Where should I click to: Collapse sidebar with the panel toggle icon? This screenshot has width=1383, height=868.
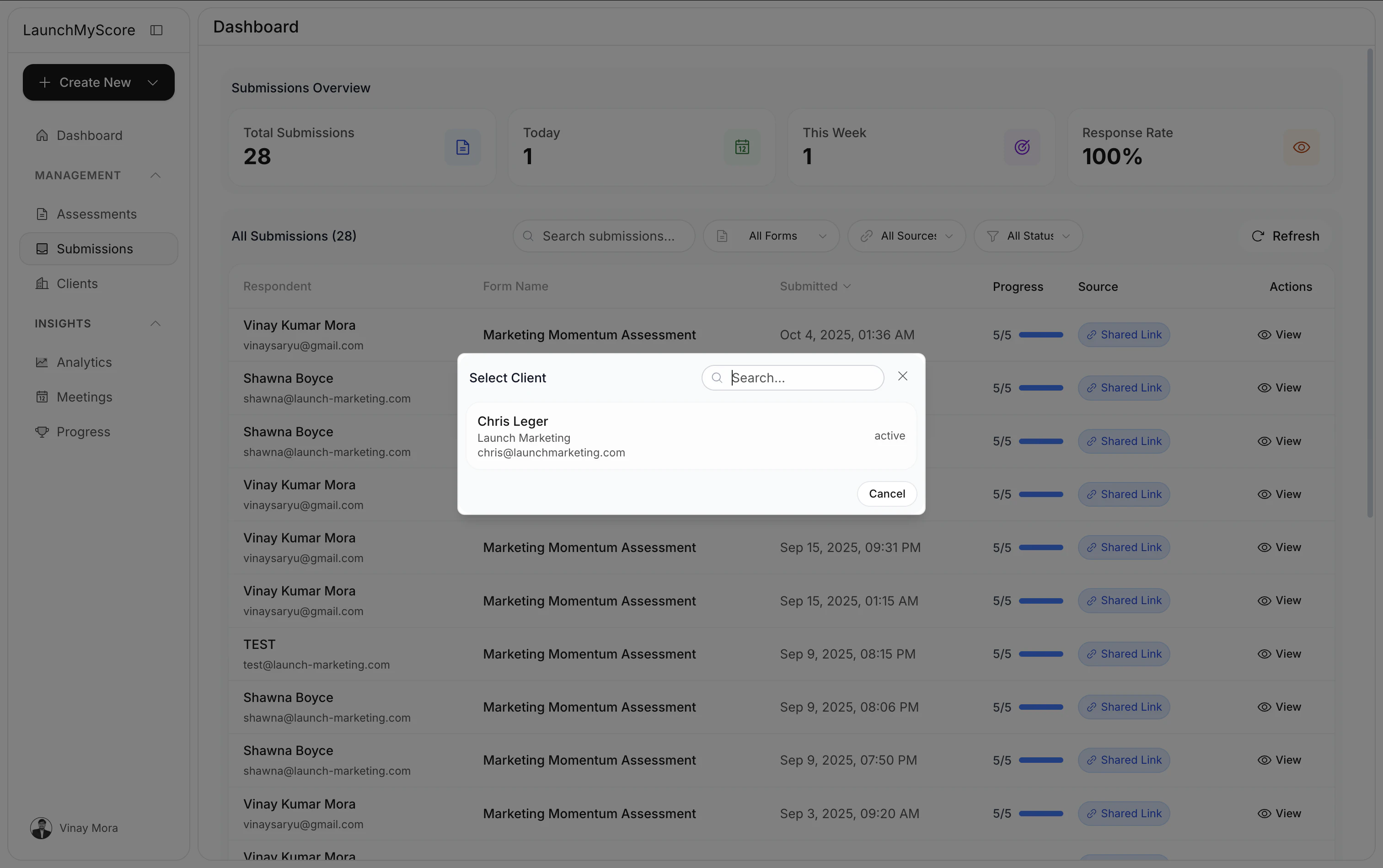pyautogui.click(x=156, y=30)
